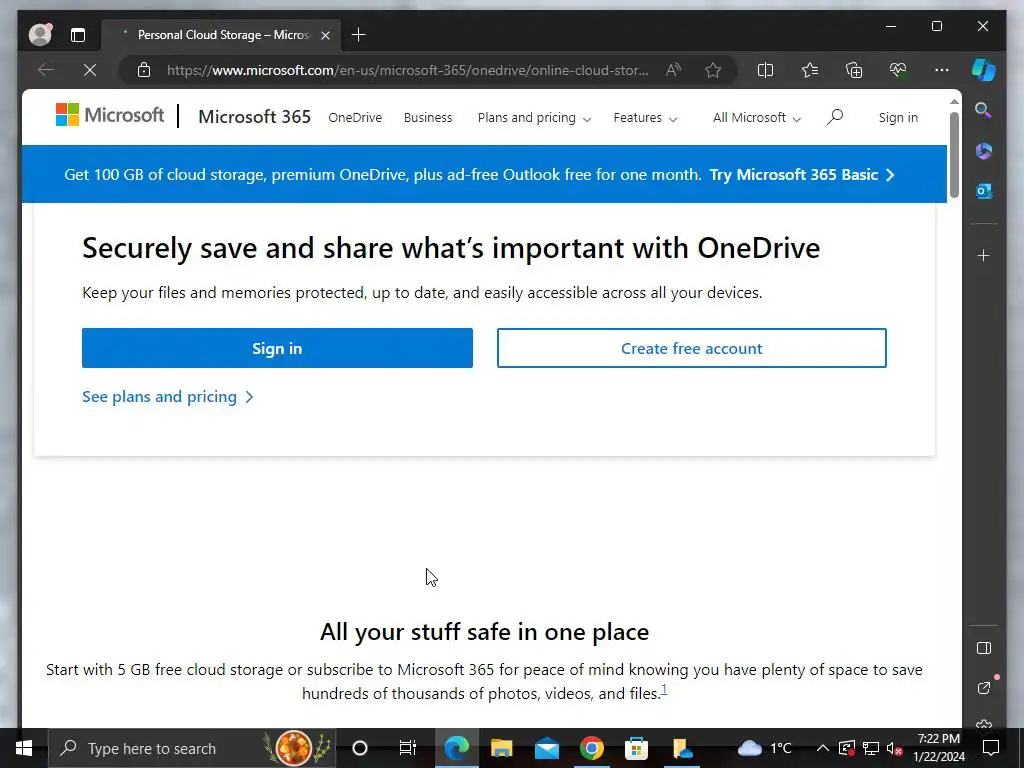
Task: Click the Microsoft logo
Action: (110, 116)
